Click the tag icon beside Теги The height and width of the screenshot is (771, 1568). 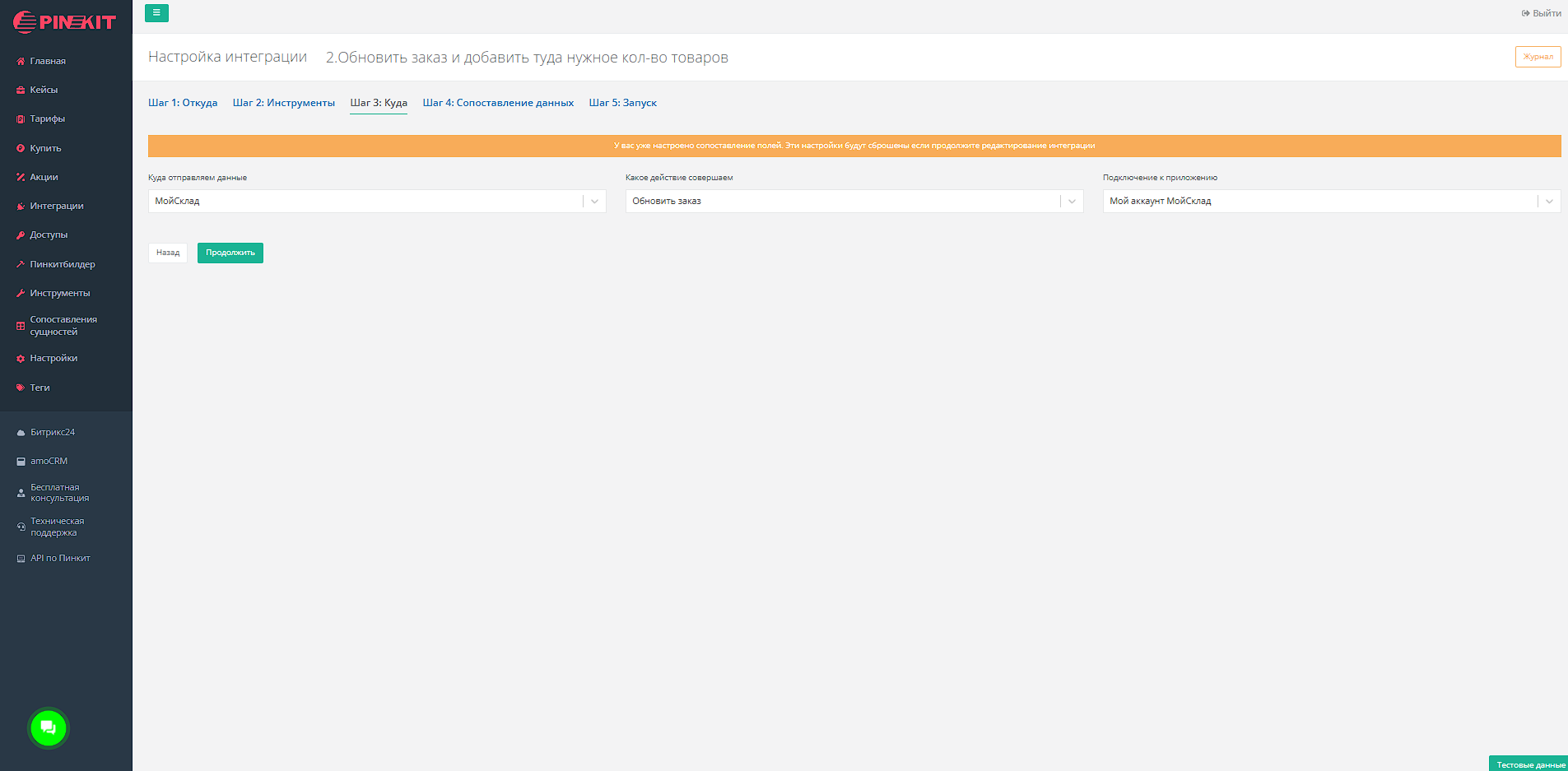coord(21,388)
